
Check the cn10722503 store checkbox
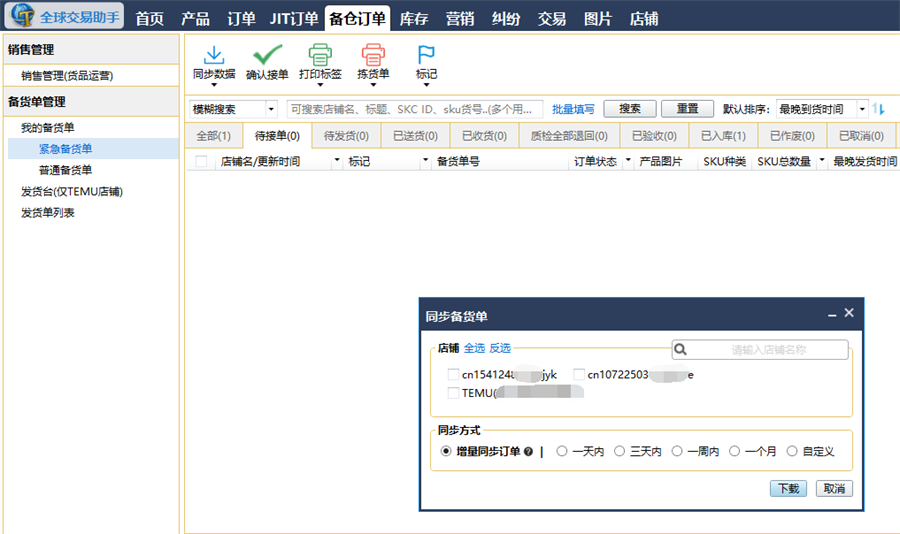(x=579, y=374)
